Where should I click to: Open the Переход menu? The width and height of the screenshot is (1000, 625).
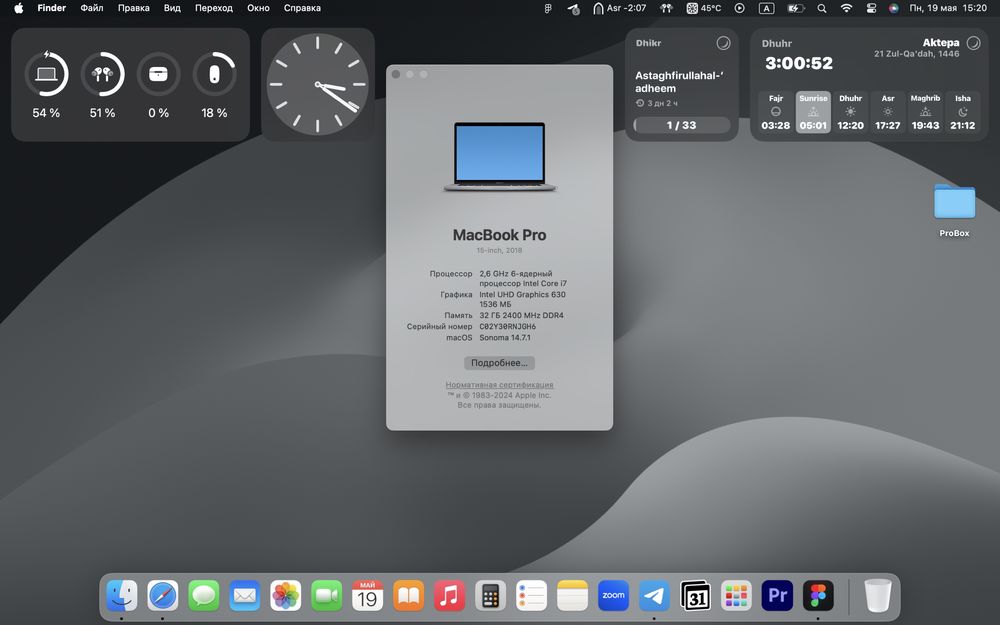214,8
